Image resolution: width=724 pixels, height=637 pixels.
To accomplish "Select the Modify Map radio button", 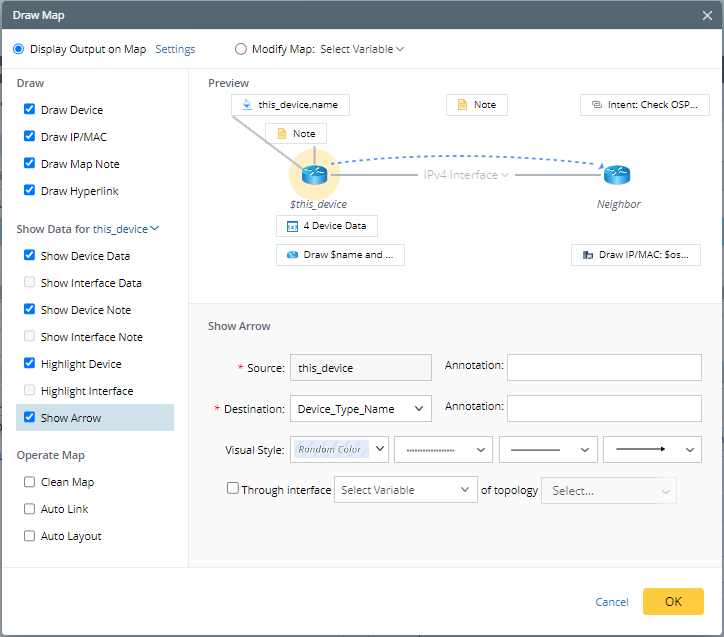I will (x=240, y=49).
